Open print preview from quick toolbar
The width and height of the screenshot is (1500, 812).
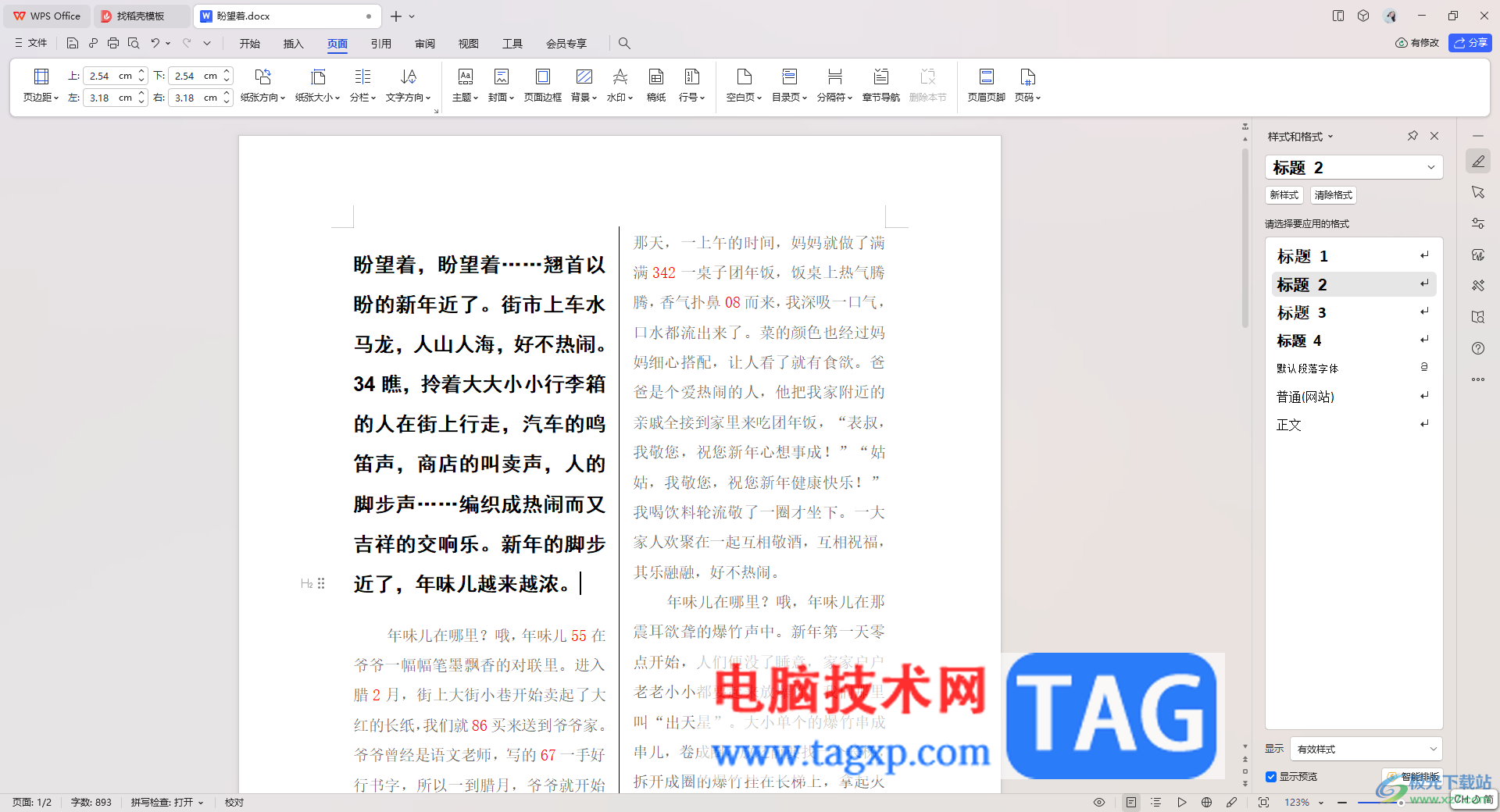click(134, 43)
